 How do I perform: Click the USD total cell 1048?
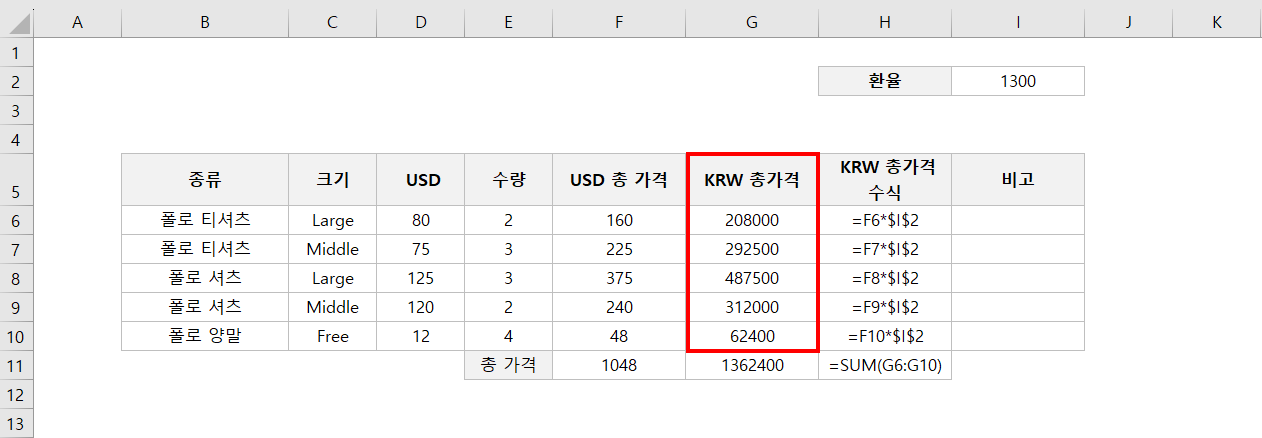tap(619, 366)
